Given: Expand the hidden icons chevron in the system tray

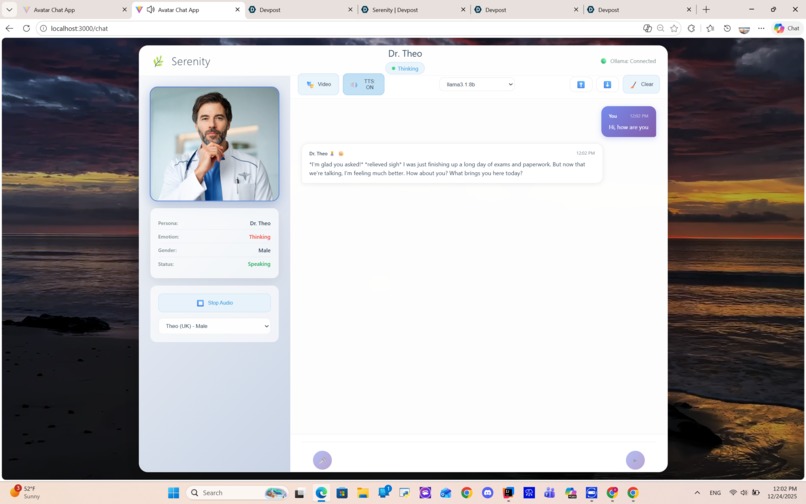Looking at the screenshot, I should (x=697, y=493).
